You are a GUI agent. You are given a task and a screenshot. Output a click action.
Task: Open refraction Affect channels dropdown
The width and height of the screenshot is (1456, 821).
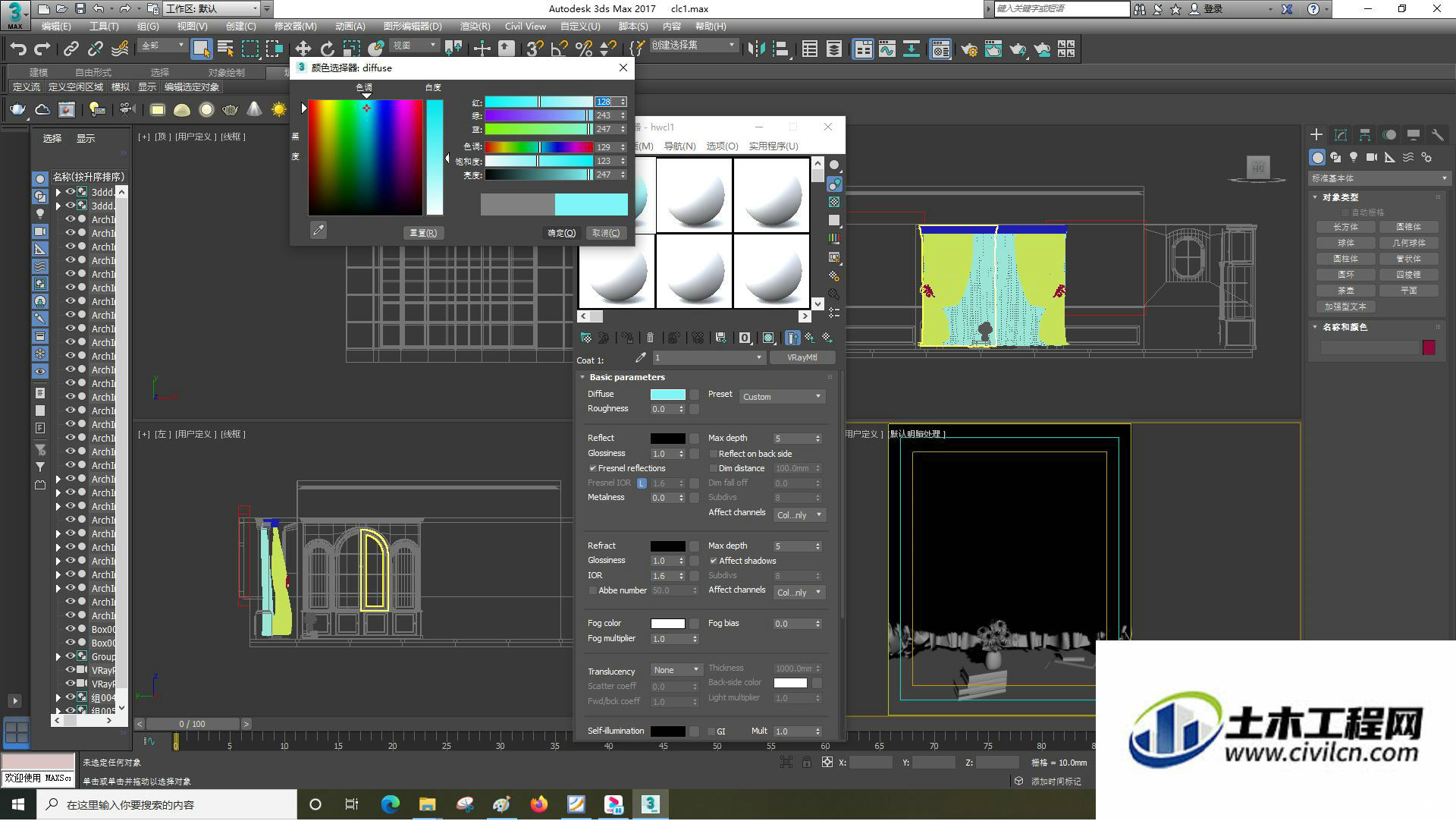(x=799, y=593)
